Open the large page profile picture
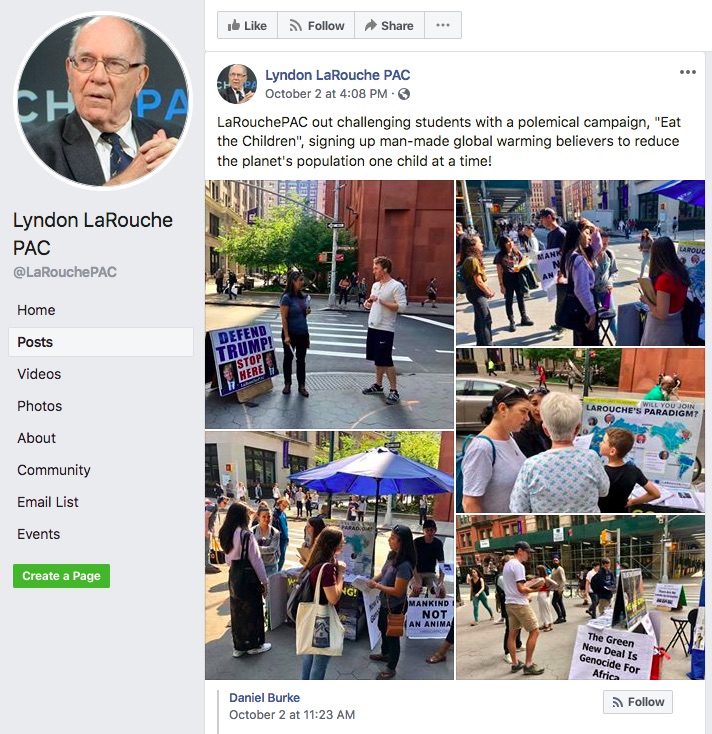The width and height of the screenshot is (712, 734). click(103, 101)
